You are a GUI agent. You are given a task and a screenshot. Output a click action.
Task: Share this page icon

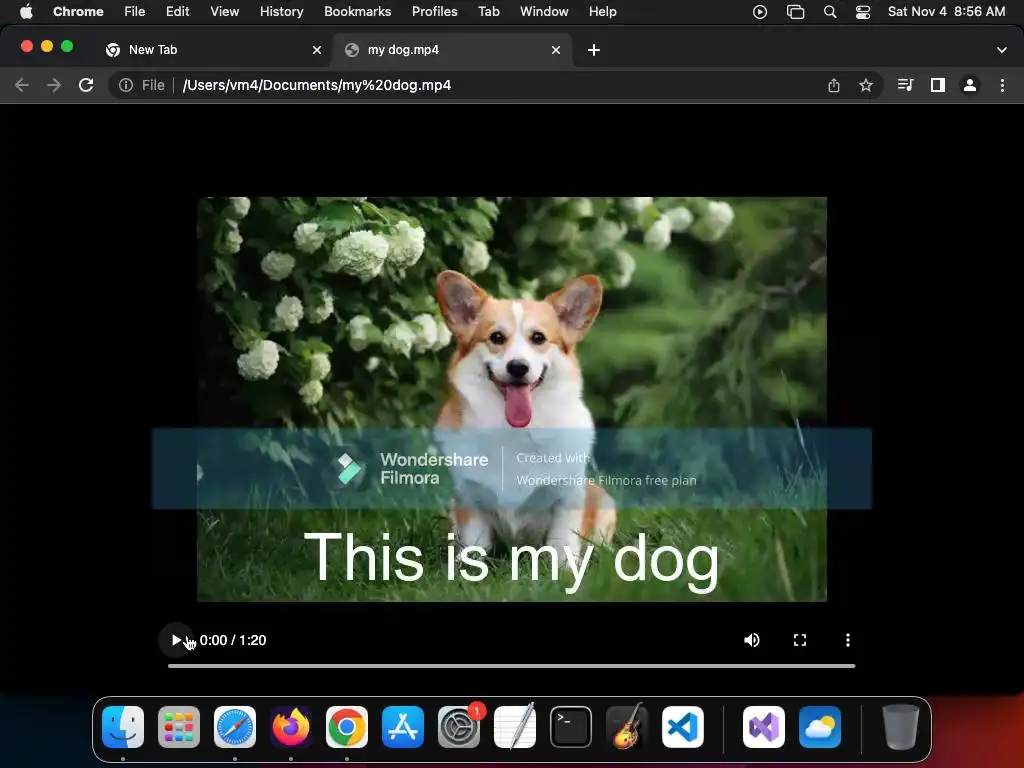click(x=834, y=85)
